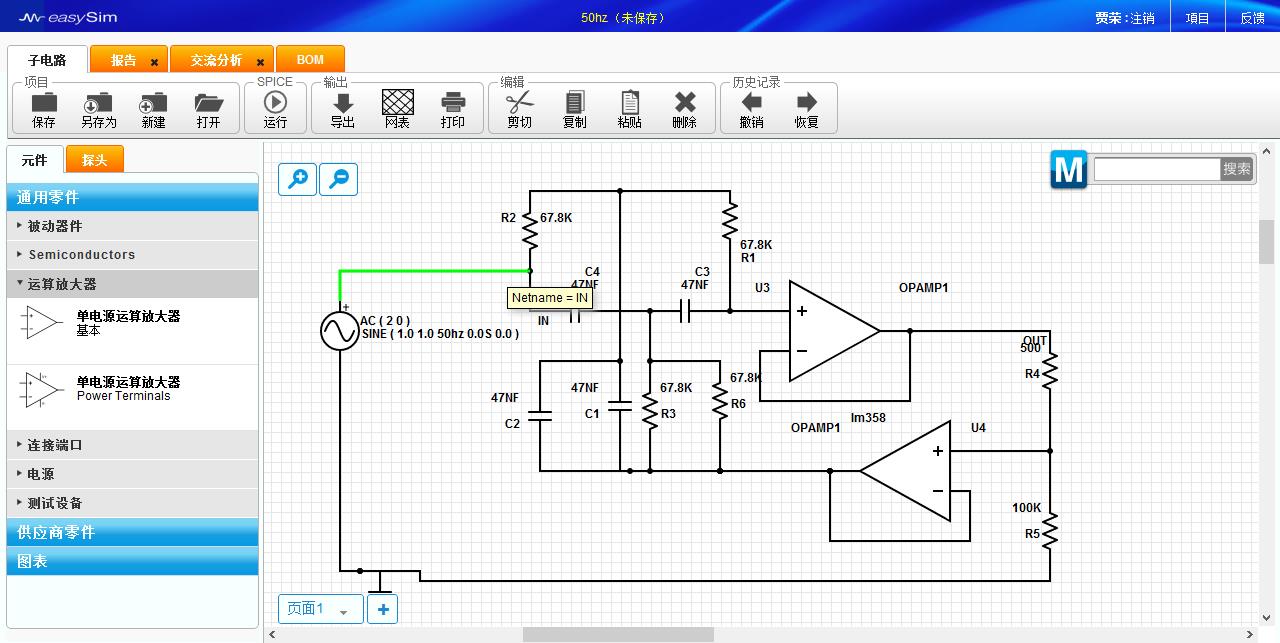Expand the Semiconductors category

(x=132, y=255)
